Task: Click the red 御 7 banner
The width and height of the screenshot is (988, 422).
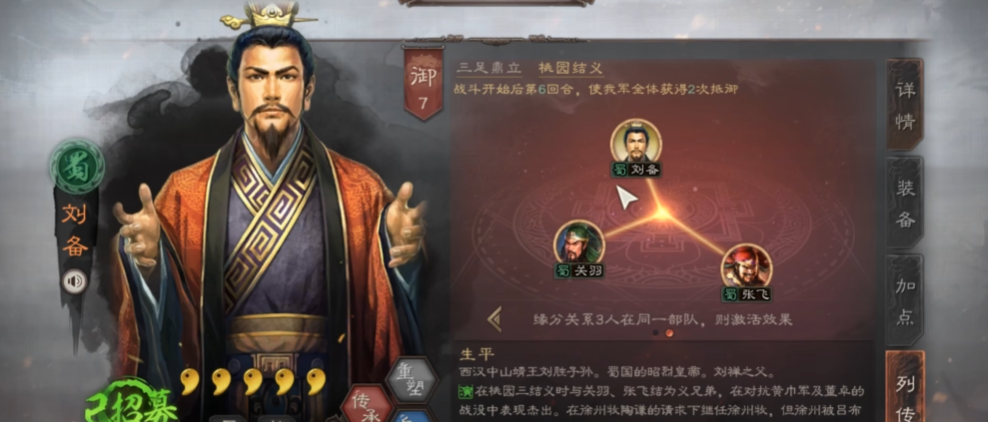Action: pos(423,84)
